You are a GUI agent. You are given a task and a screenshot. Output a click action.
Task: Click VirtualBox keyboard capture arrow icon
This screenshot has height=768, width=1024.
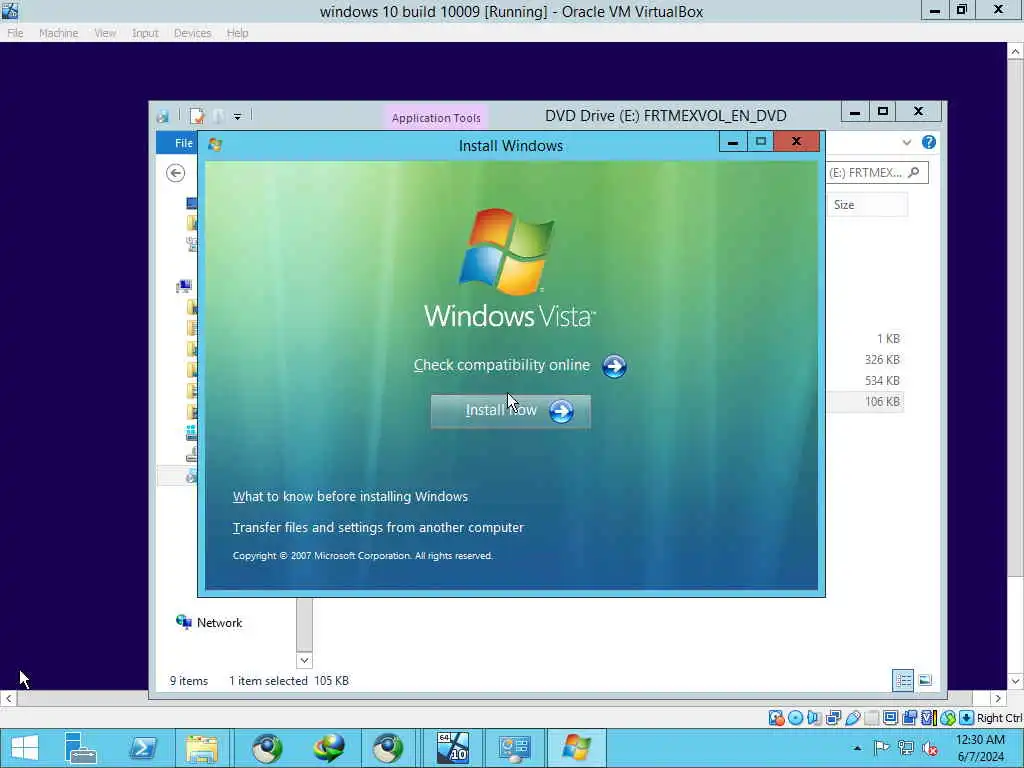coord(967,718)
